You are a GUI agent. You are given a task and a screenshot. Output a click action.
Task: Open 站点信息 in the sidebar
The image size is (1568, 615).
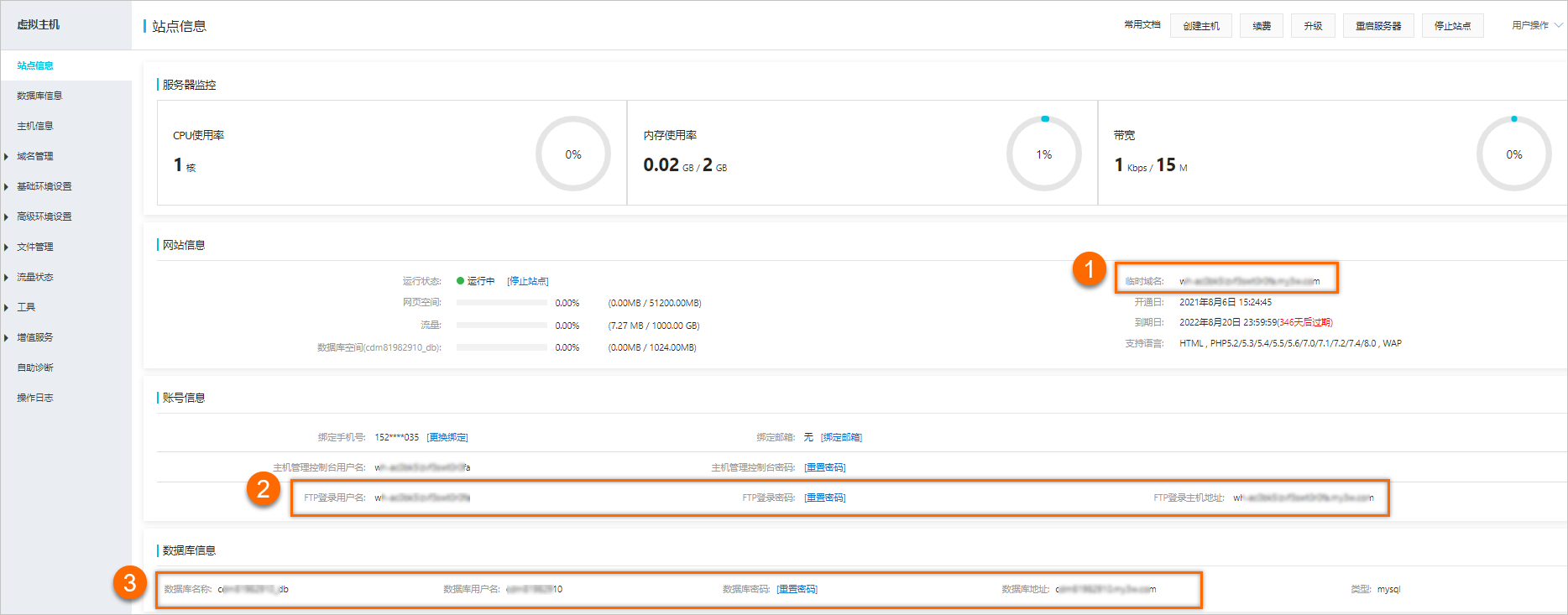click(x=35, y=65)
